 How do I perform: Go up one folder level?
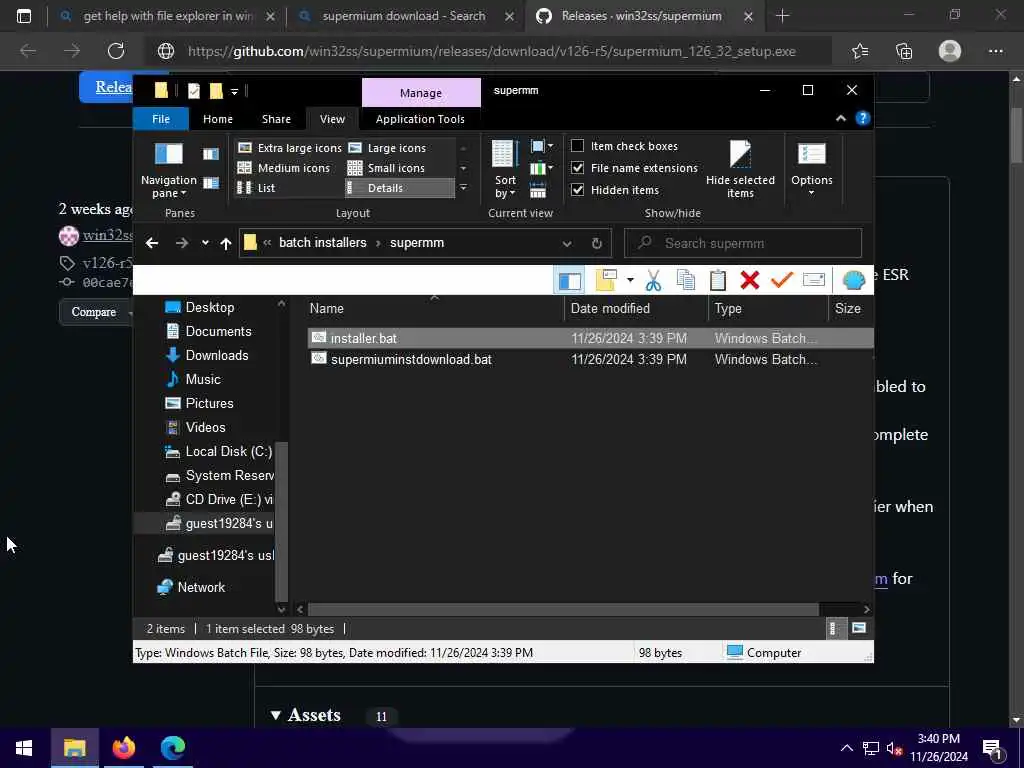coord(226,243)
